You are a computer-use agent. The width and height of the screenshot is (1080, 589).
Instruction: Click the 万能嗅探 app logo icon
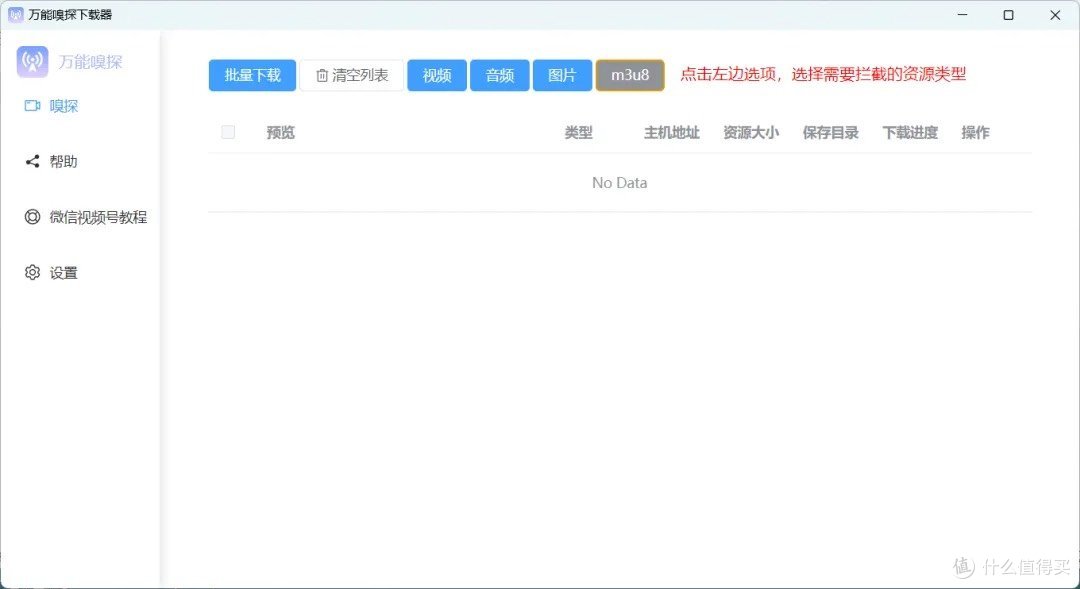click(32, 62)
